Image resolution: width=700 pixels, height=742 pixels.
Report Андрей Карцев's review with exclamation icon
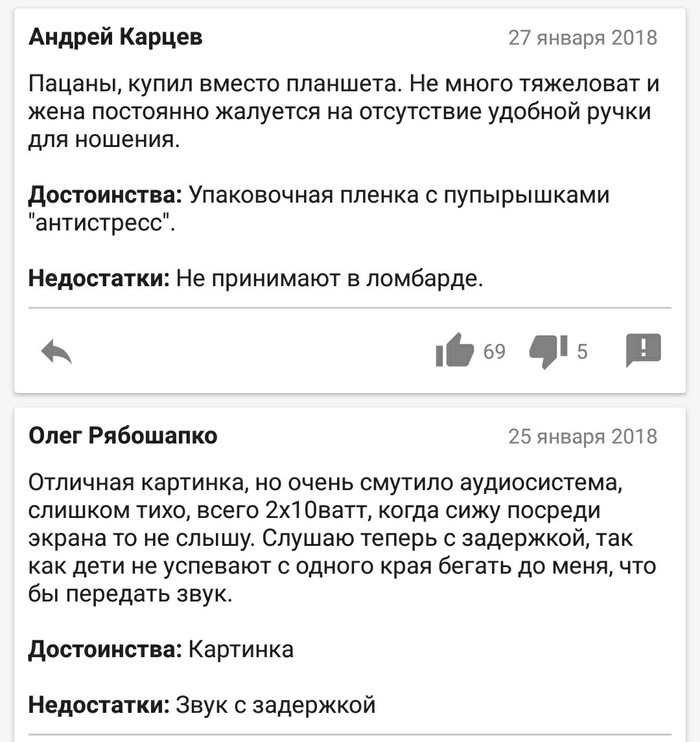pos(642,350)
